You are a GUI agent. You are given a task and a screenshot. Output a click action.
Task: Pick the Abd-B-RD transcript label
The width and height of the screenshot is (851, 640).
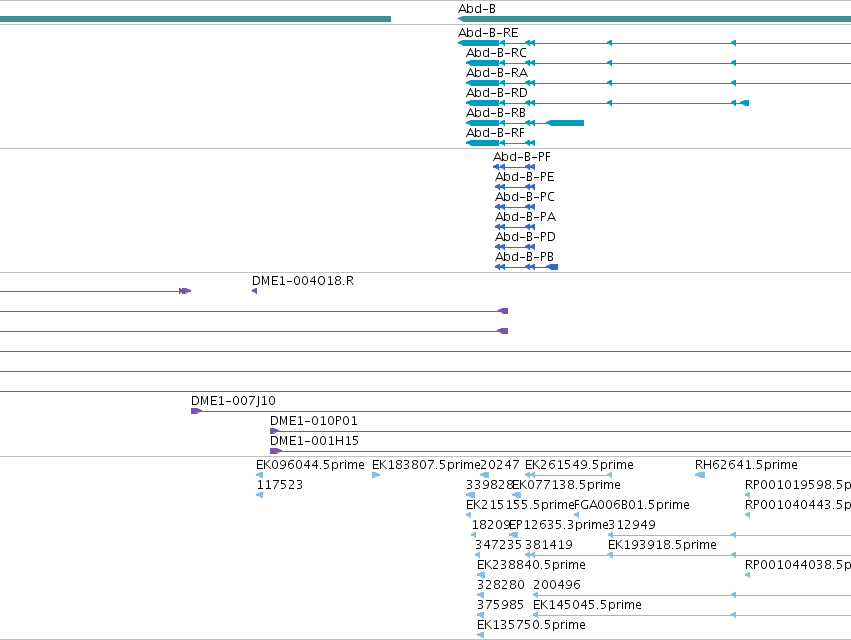497,93
